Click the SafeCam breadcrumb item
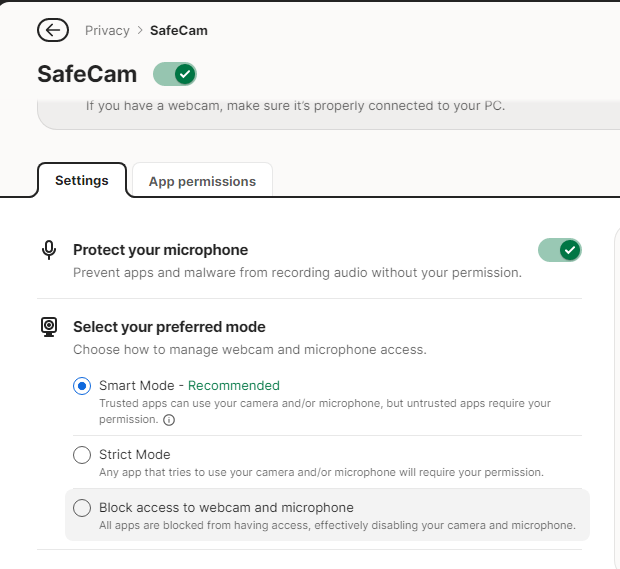The image size is (620, 569). [179, 31]
